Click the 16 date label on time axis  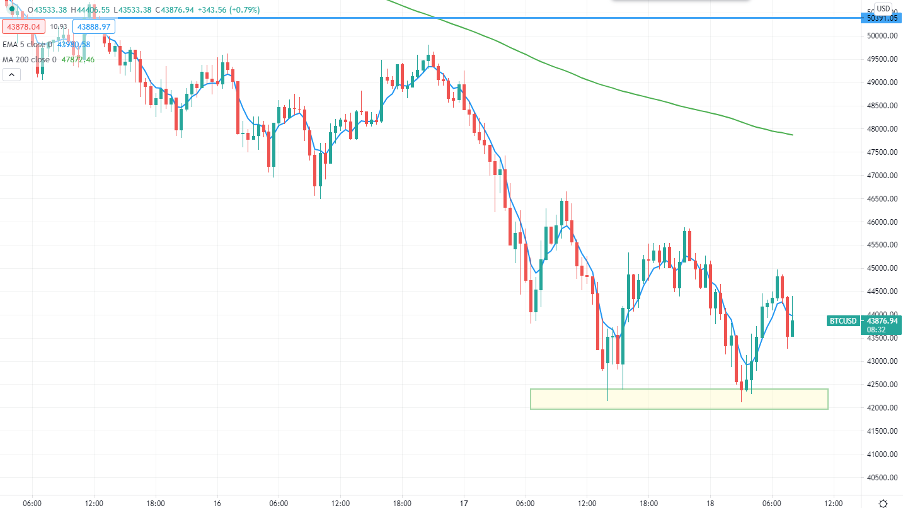(217, 503)
